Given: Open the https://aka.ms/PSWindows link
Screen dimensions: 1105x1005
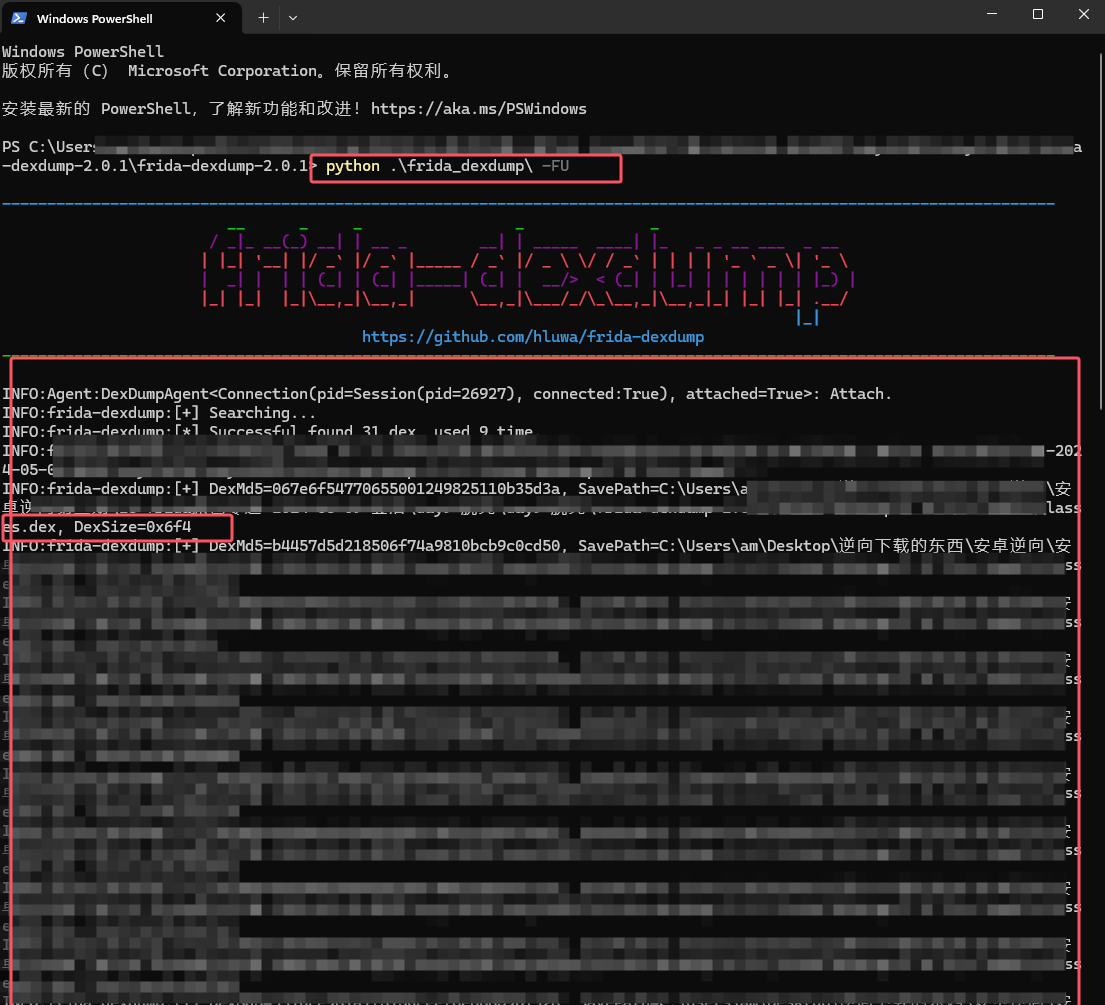Looking at the screenshot, I should (479, 109).
